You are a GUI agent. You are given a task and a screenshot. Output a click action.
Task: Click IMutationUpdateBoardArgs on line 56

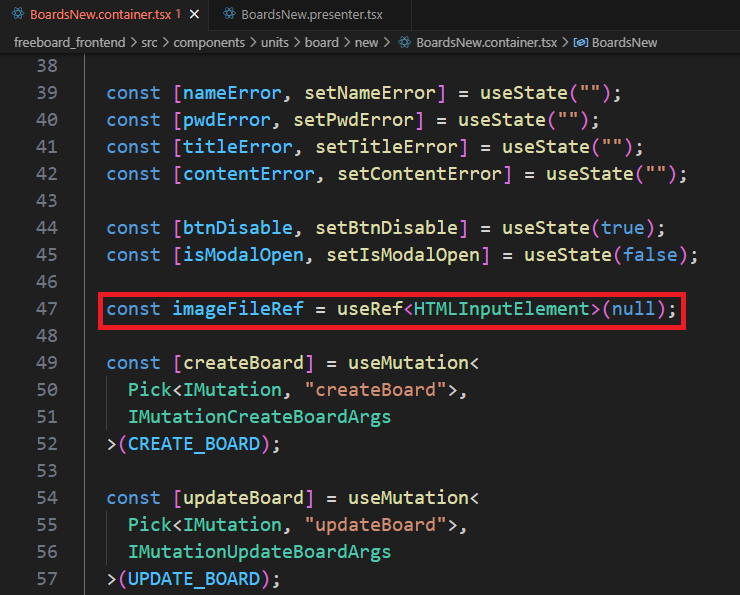click(260, 552)
